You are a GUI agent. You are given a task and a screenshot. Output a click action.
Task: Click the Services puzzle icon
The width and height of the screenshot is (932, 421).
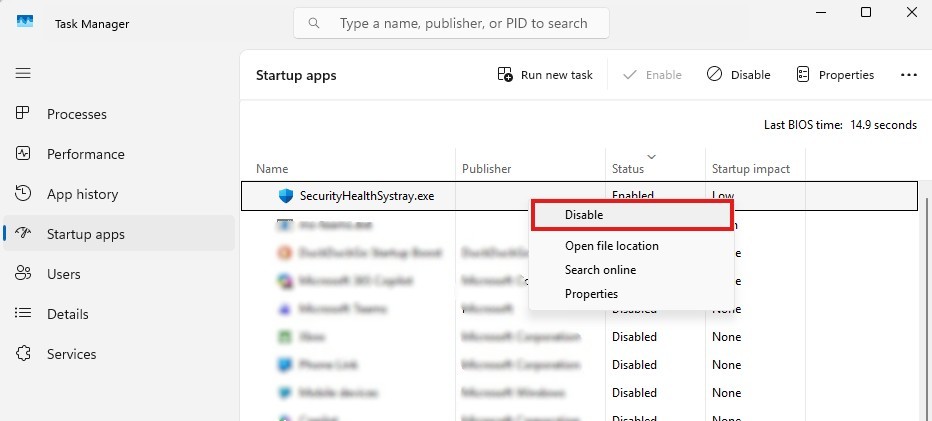tap(23, 353)
